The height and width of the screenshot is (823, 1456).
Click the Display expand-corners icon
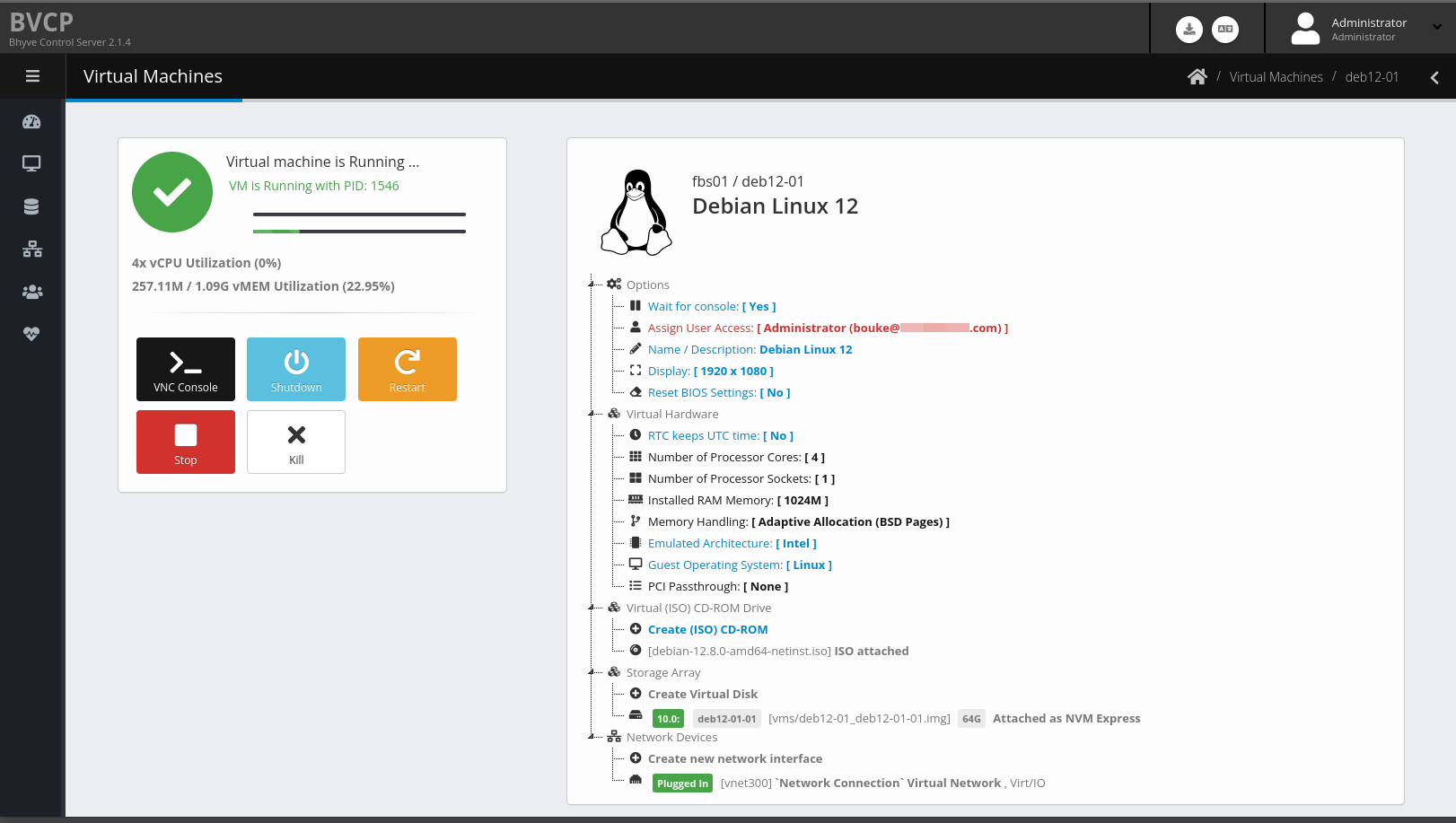[x=636, y=370]
